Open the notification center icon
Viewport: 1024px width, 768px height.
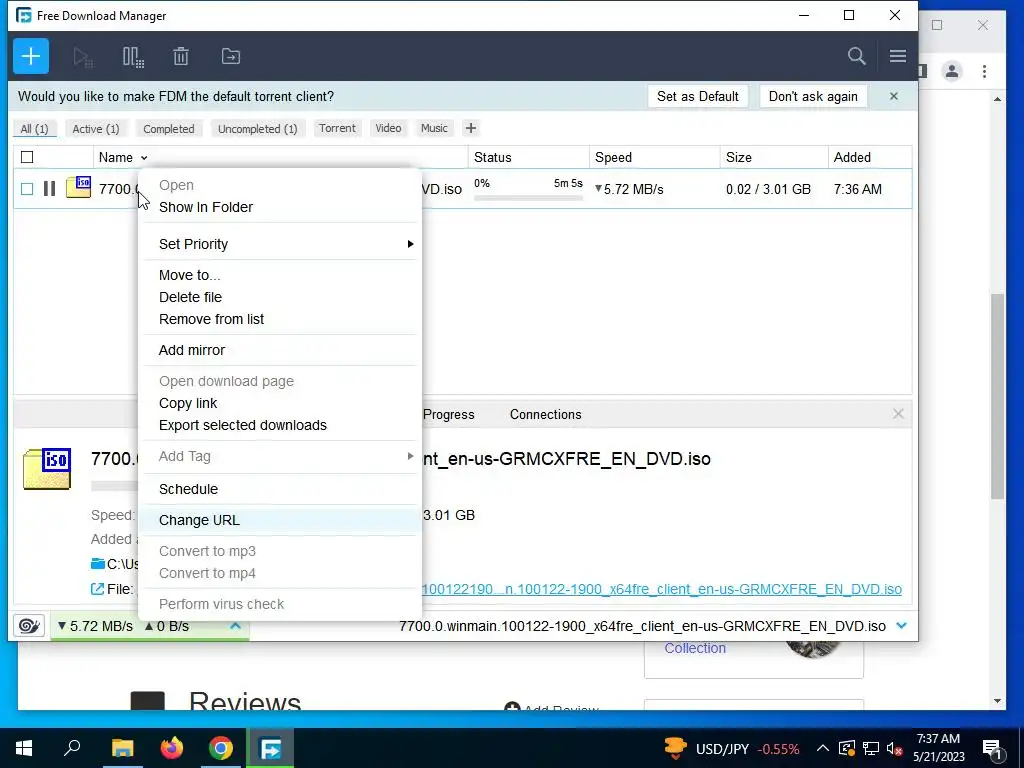click(992, 748)
